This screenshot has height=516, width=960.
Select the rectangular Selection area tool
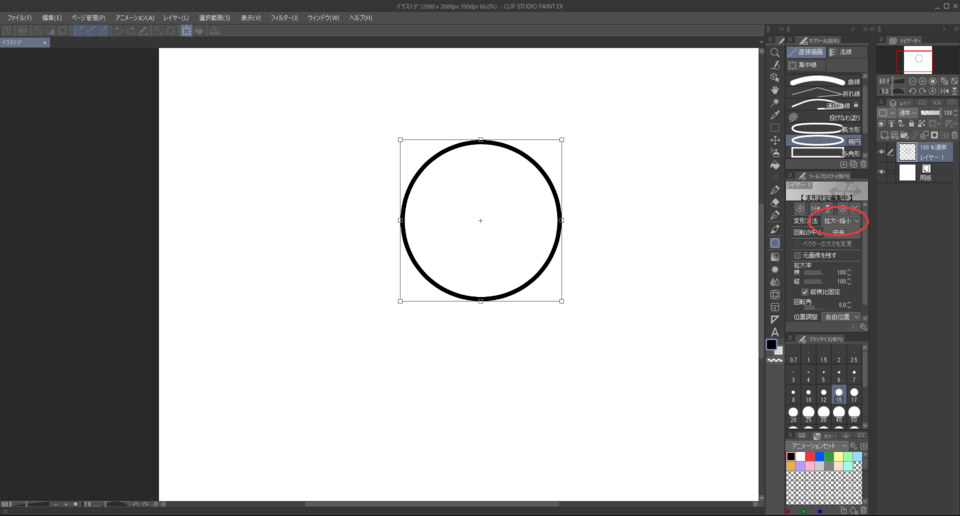pyautogui.click(x=774, y=127)
